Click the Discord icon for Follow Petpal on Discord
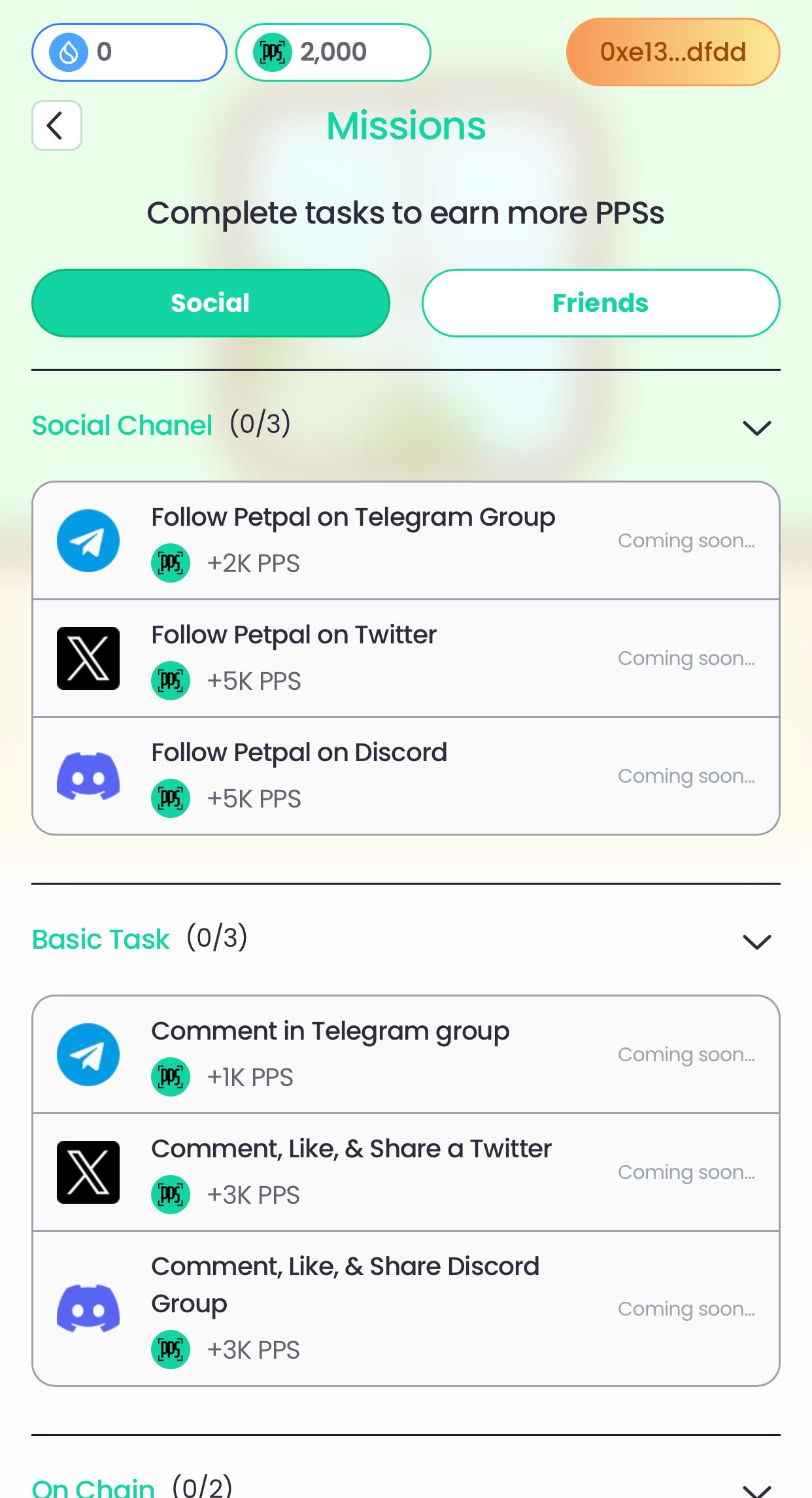This screenshot has height=1498, width=812. click(x=88, y=775)
